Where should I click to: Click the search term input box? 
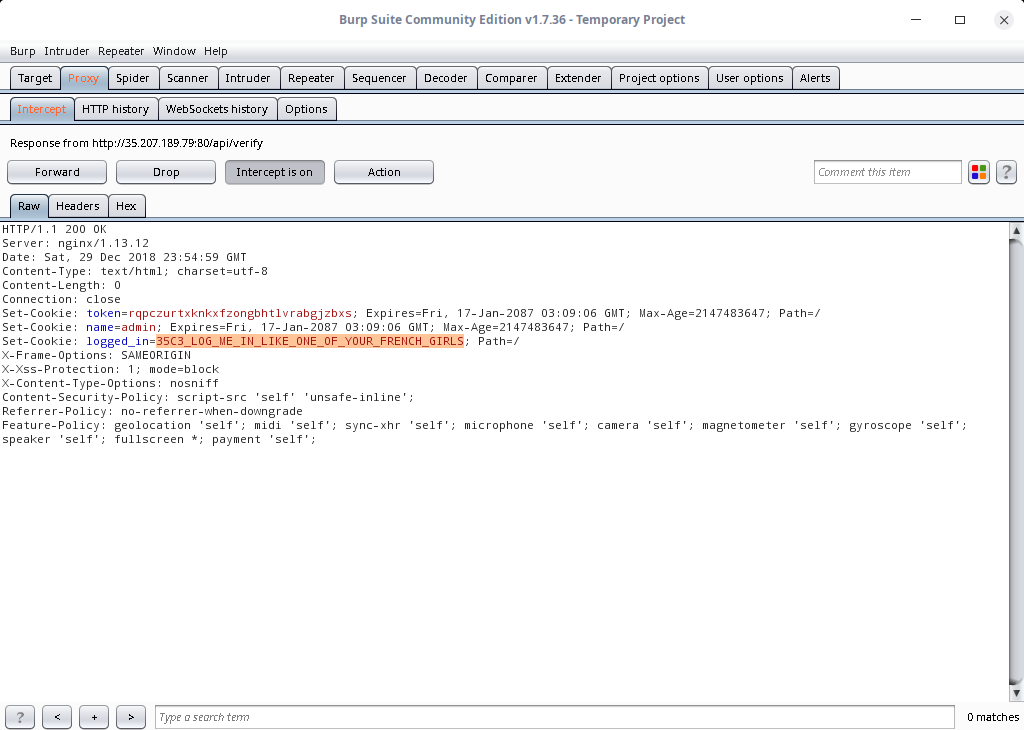point(554,717)
